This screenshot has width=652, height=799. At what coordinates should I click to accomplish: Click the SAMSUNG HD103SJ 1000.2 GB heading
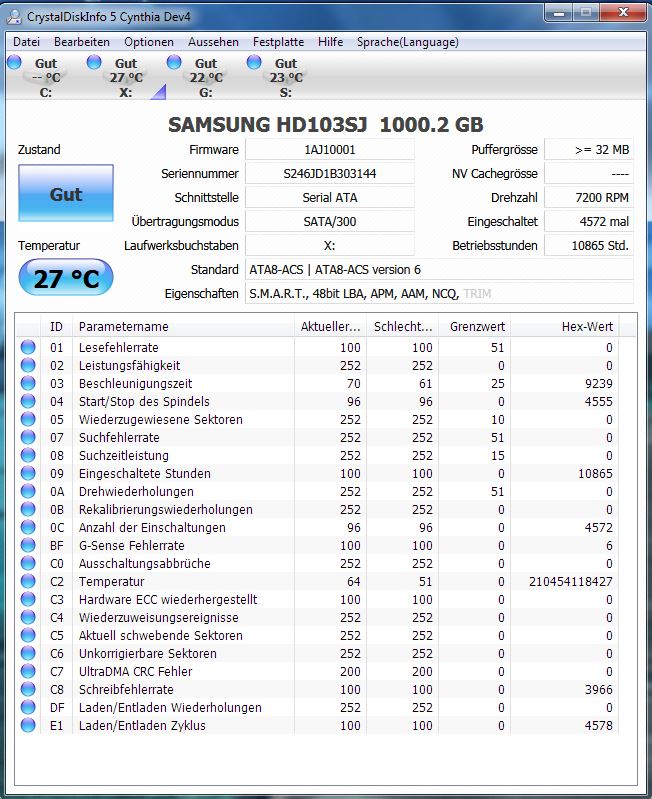(x=325, y=124)
